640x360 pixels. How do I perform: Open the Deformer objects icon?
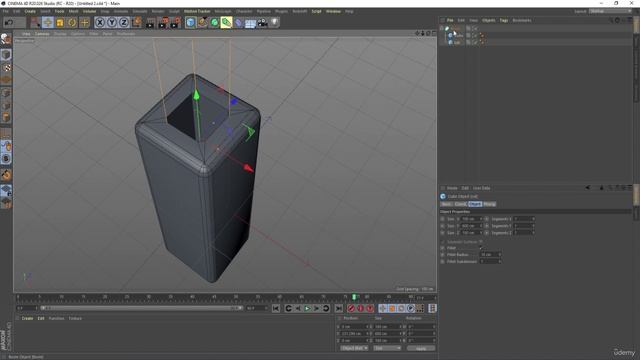238,22
